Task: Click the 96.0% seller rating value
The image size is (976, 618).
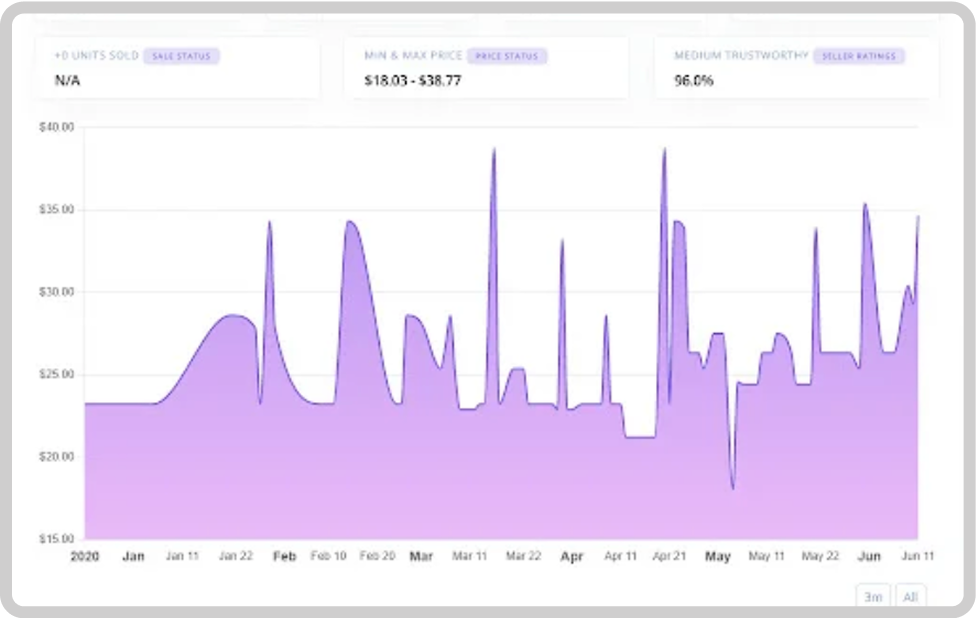Action: pyautogui.click(x=693, y=81)
